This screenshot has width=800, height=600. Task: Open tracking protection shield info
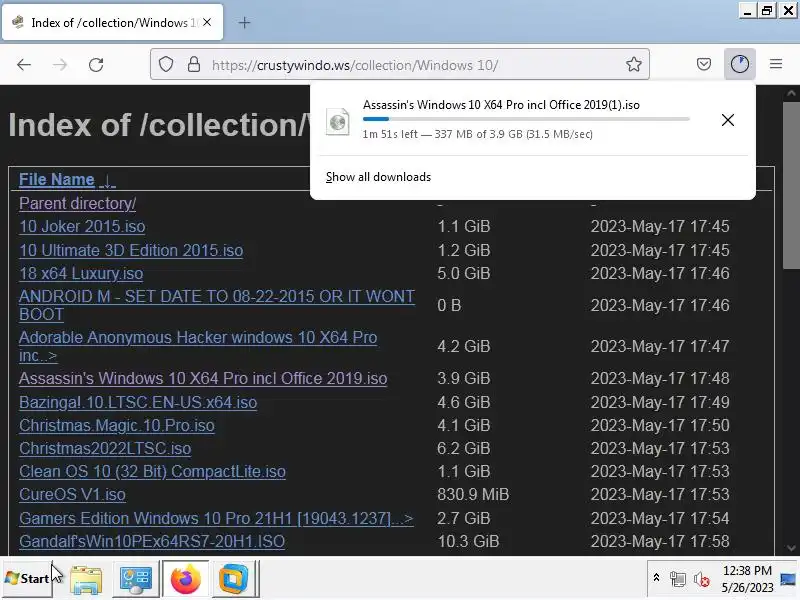tap(166, 64)
